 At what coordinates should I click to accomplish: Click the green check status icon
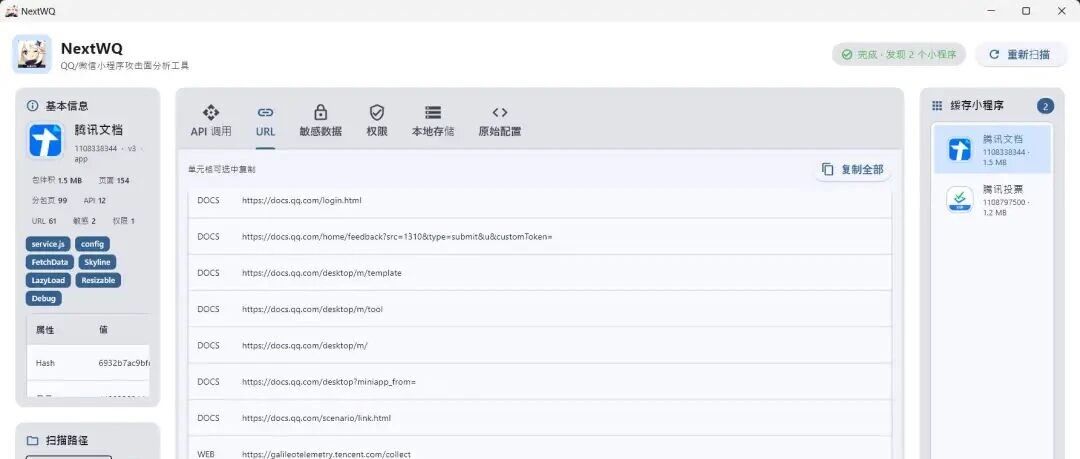(847, 54)
